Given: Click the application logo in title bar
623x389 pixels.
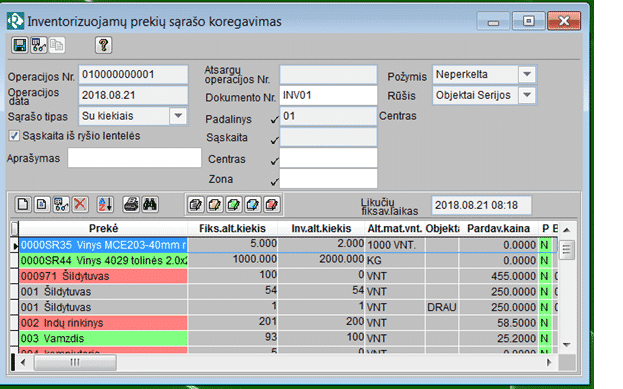Looking at the screenshot, I should coord(15,21).
